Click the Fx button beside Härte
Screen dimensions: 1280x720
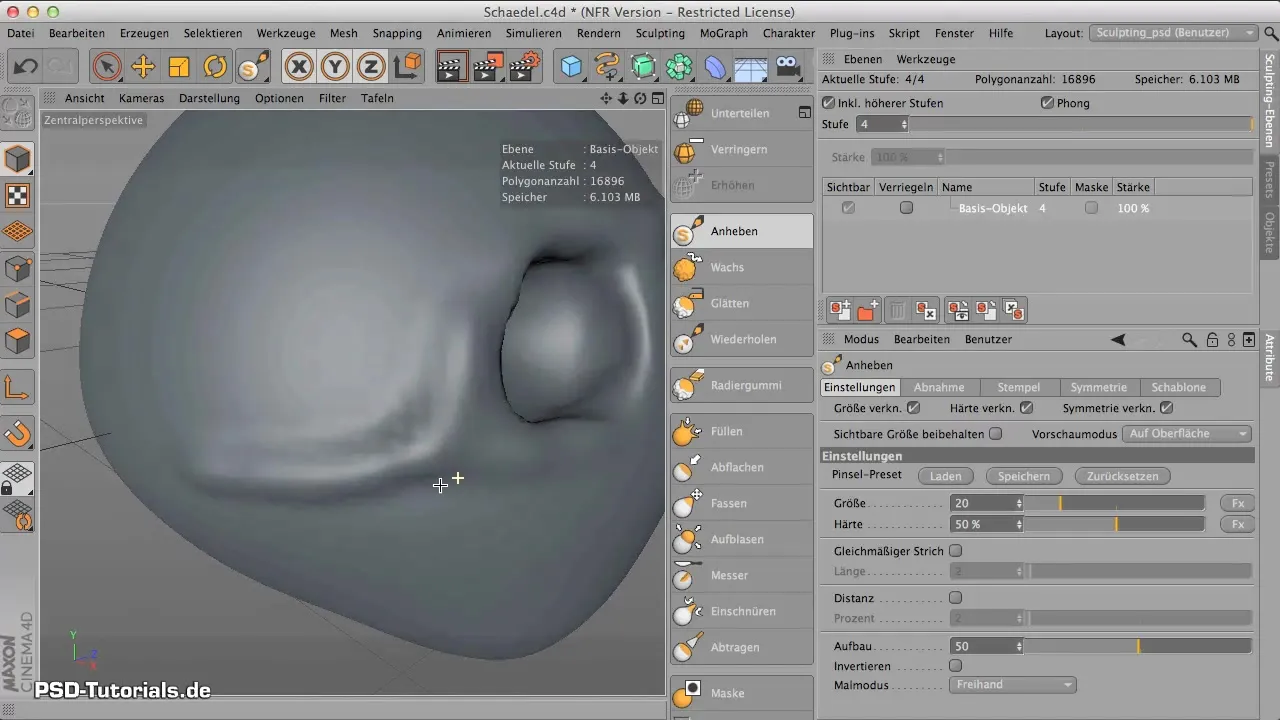point(1237,524)
